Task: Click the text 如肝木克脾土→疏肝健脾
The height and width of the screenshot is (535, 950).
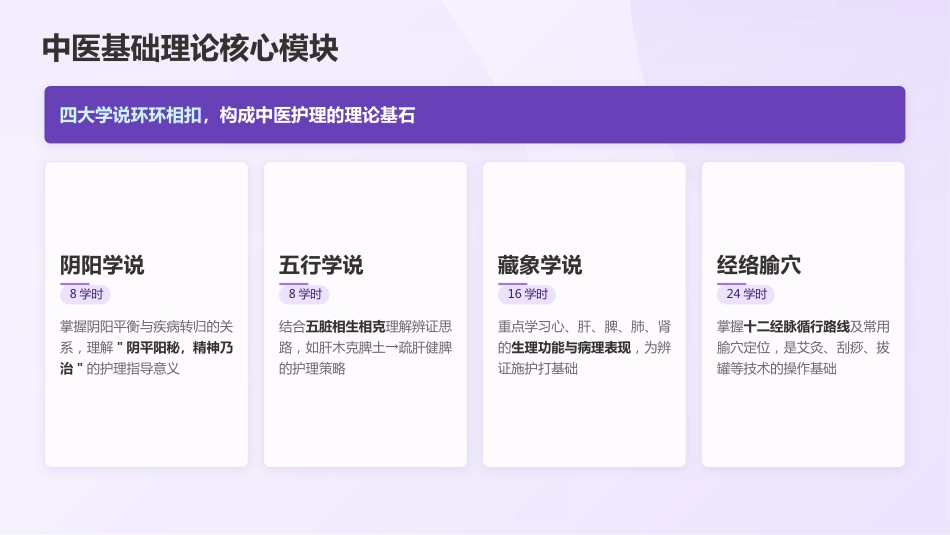Action: [379, 348]
